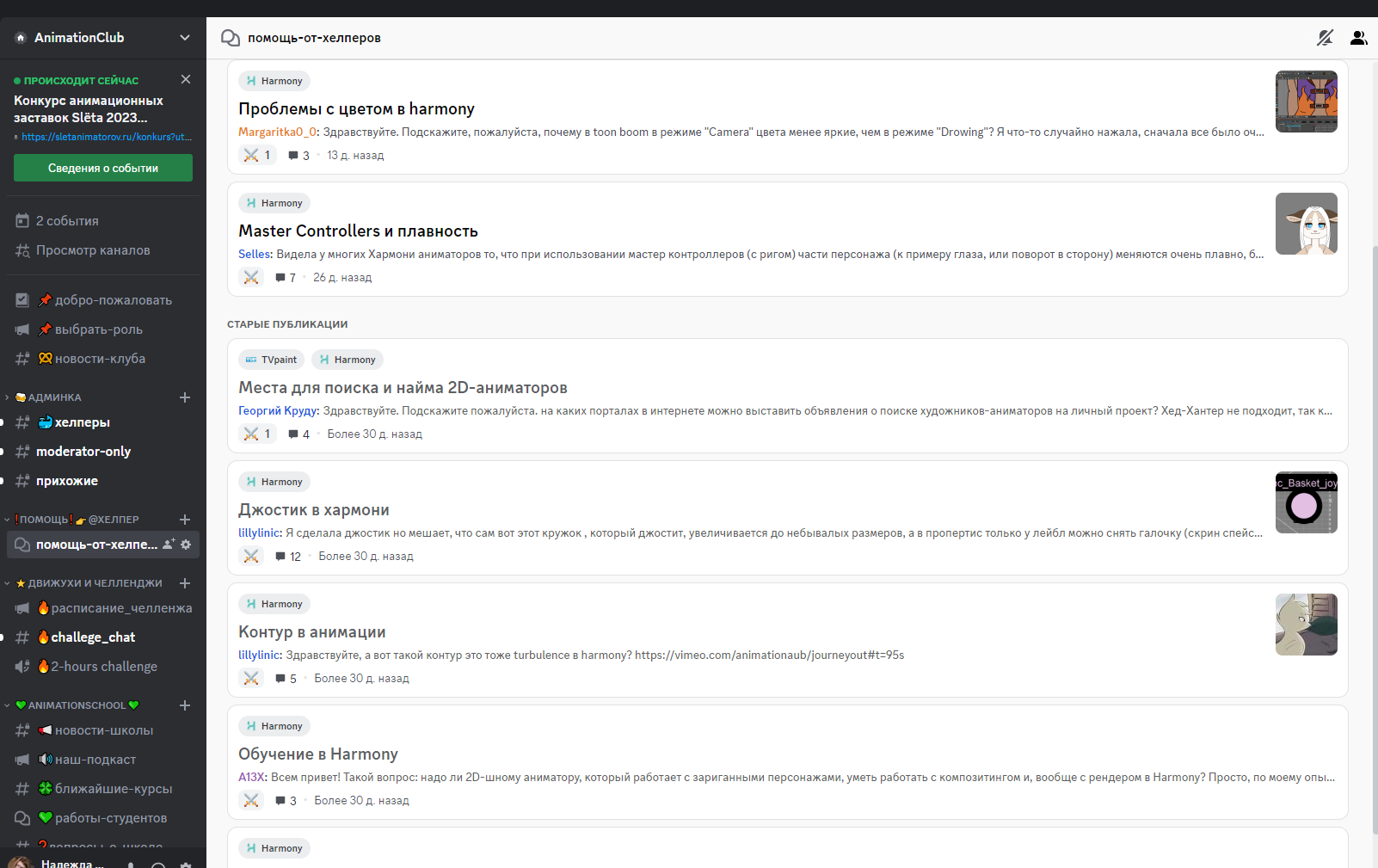Open the sletanimatorov.ru konkurs link
The width and height of the screenshot is (1378, 868).
(106, 137)
